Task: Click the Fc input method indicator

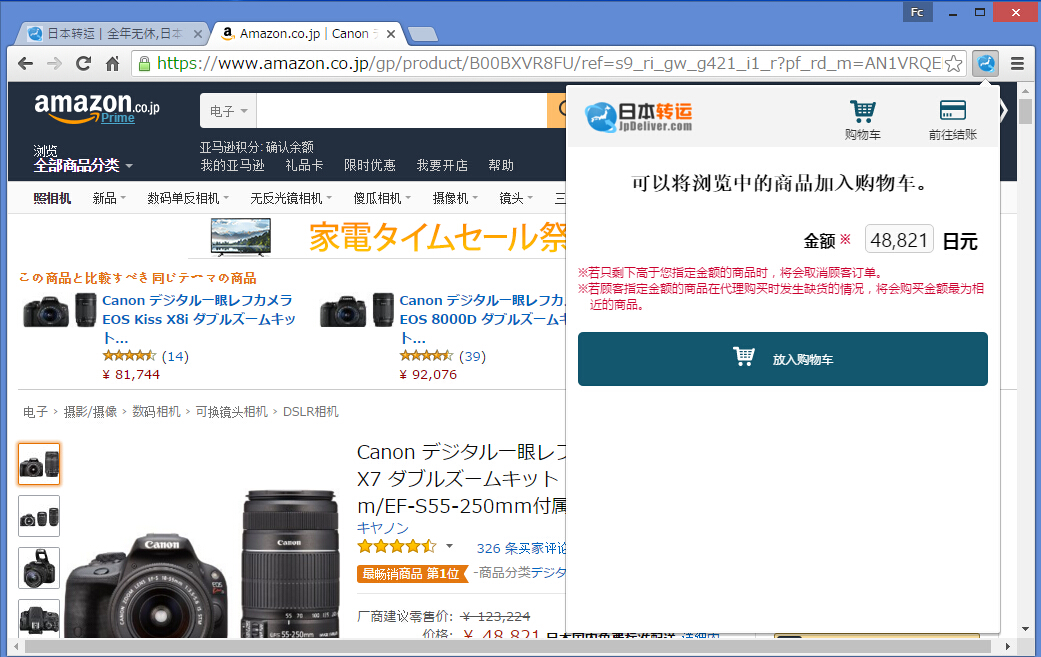Action: (917, 12)
